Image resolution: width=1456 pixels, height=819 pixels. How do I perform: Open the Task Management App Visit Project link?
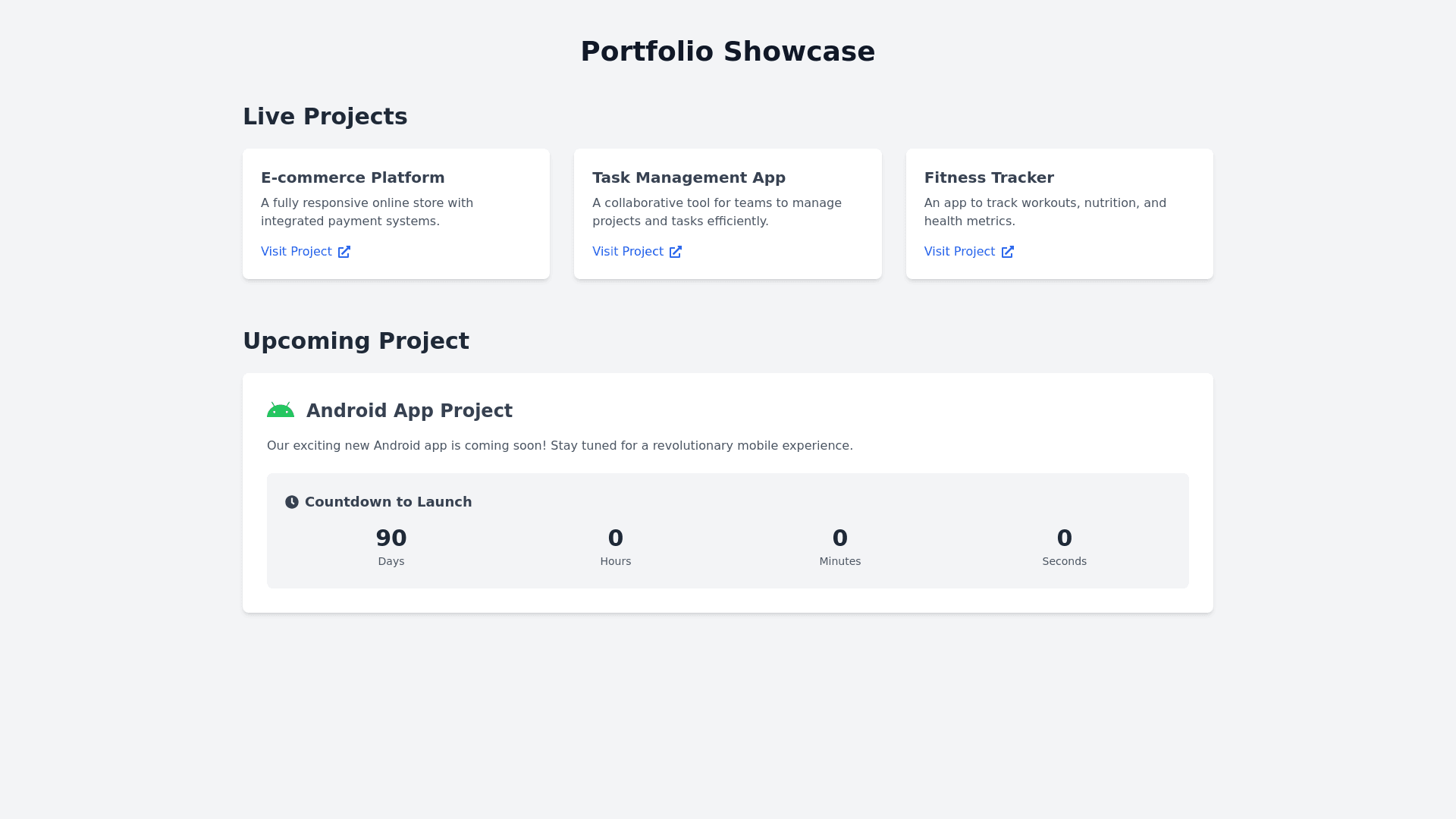(628, 252)
